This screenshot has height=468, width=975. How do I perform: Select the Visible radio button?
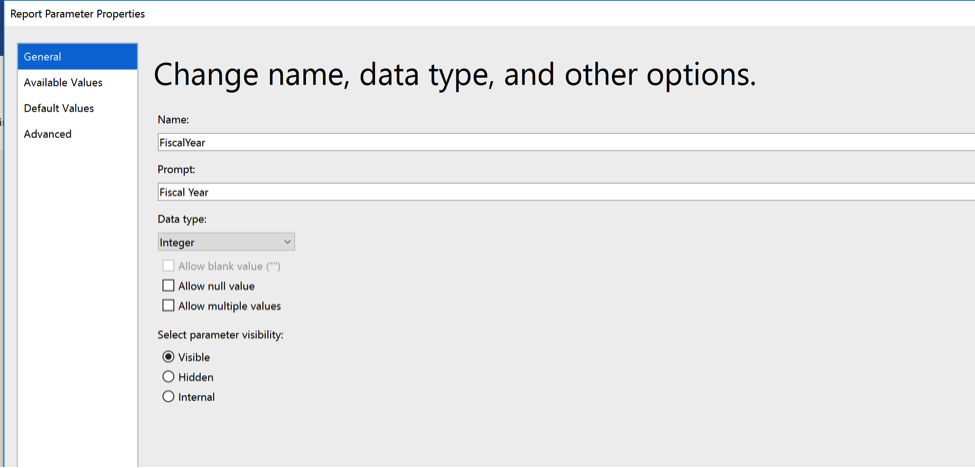168,357
